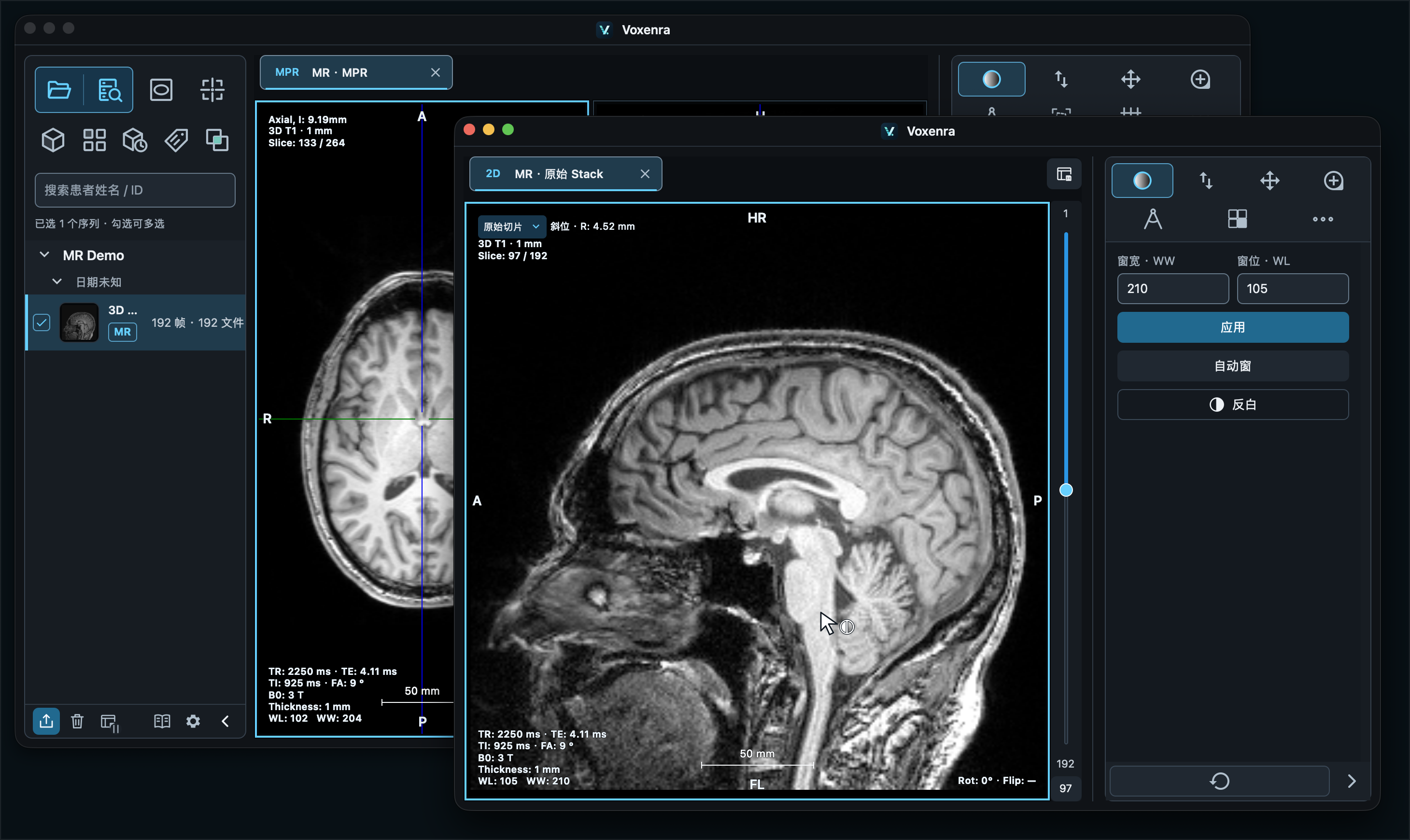Click the overlapping squares fusion icon
Viewport: 1410px width, 840px height.
217,140
